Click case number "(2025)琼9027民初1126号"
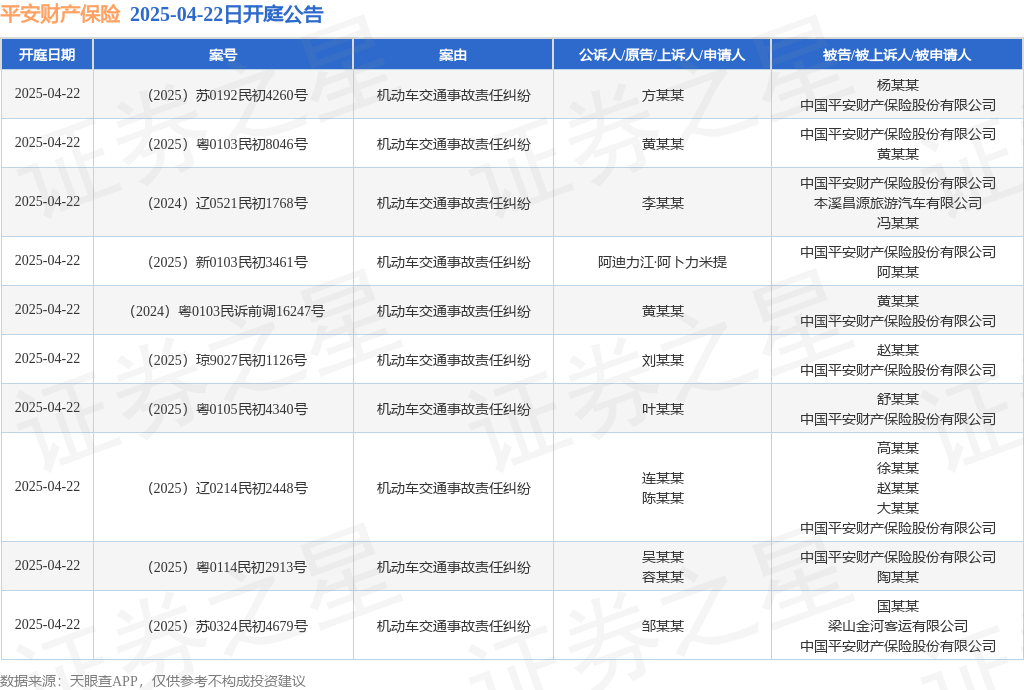1024x690 pixels. [x=227, y=360]
